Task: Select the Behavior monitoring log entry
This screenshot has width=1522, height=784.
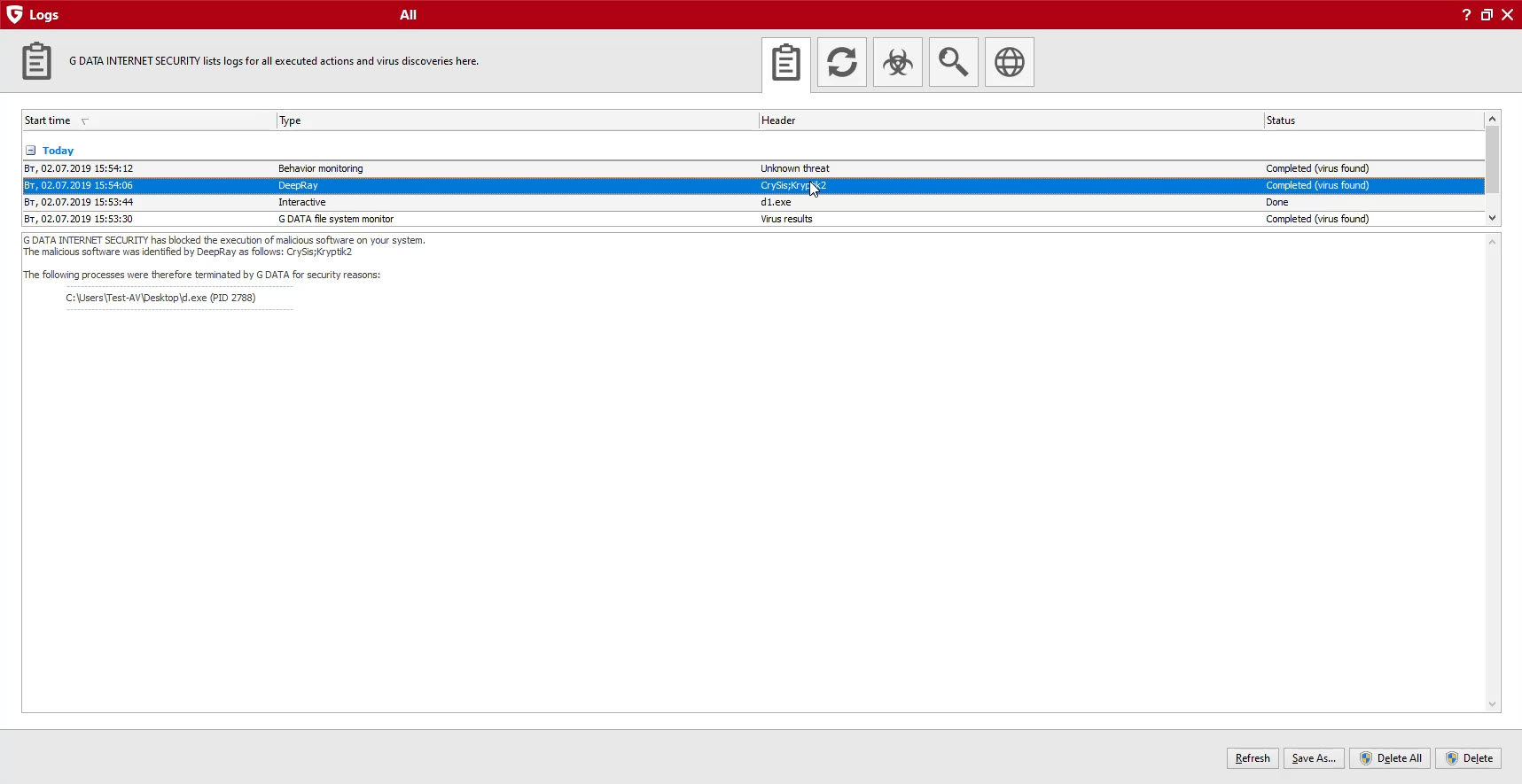Action: [x=753, y=168]
